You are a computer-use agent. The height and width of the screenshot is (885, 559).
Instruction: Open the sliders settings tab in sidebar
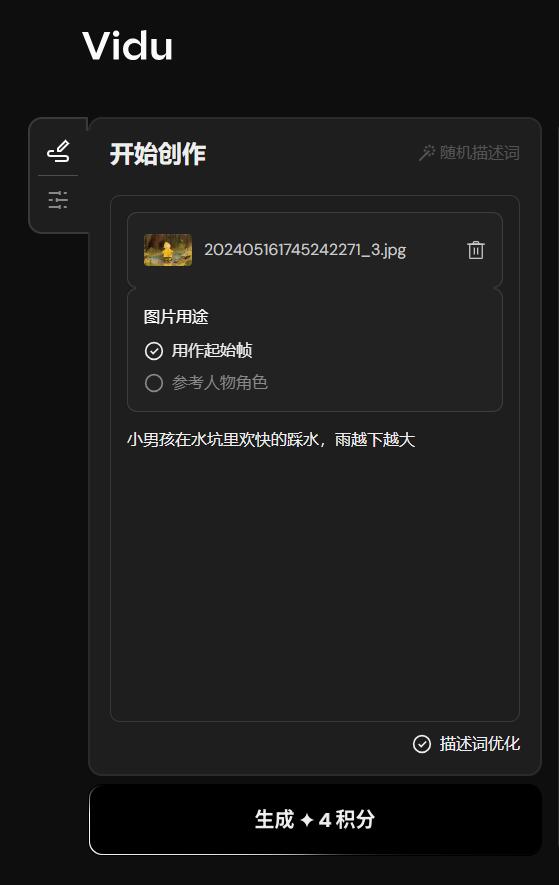[58, 200]
